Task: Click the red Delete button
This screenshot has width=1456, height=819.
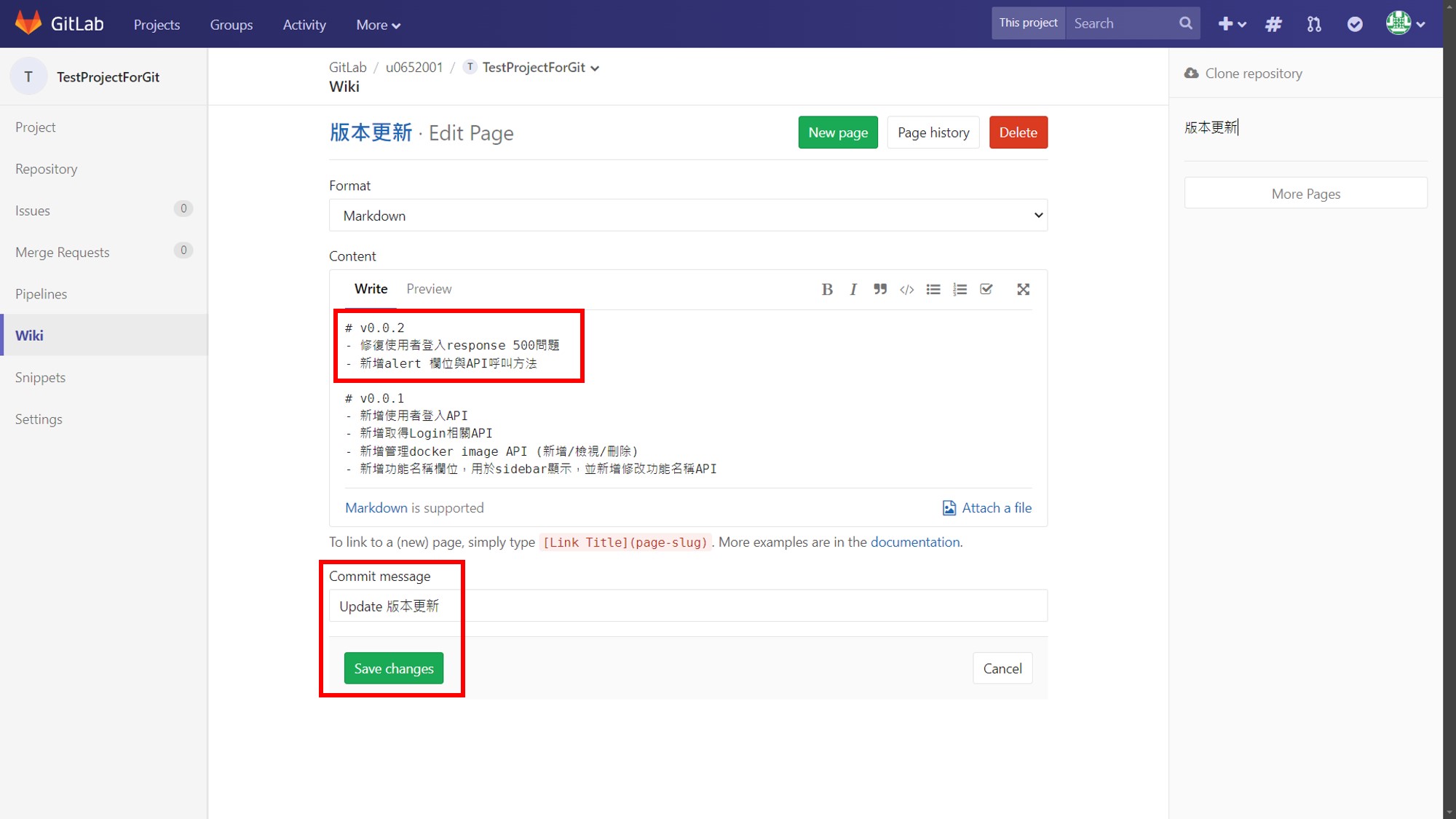Action: click(x=1018, y=132)
